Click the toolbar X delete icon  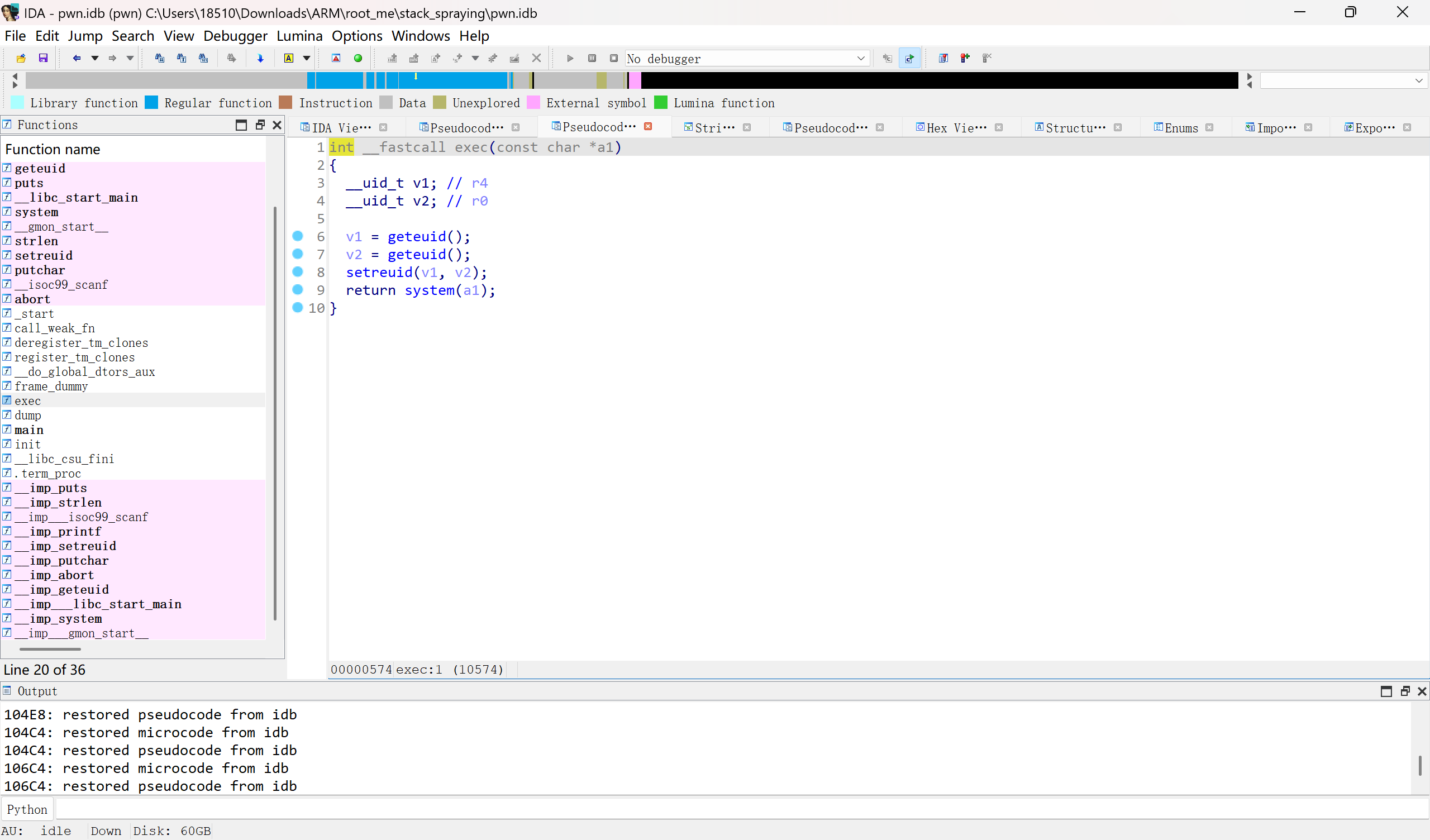[536, 58]
